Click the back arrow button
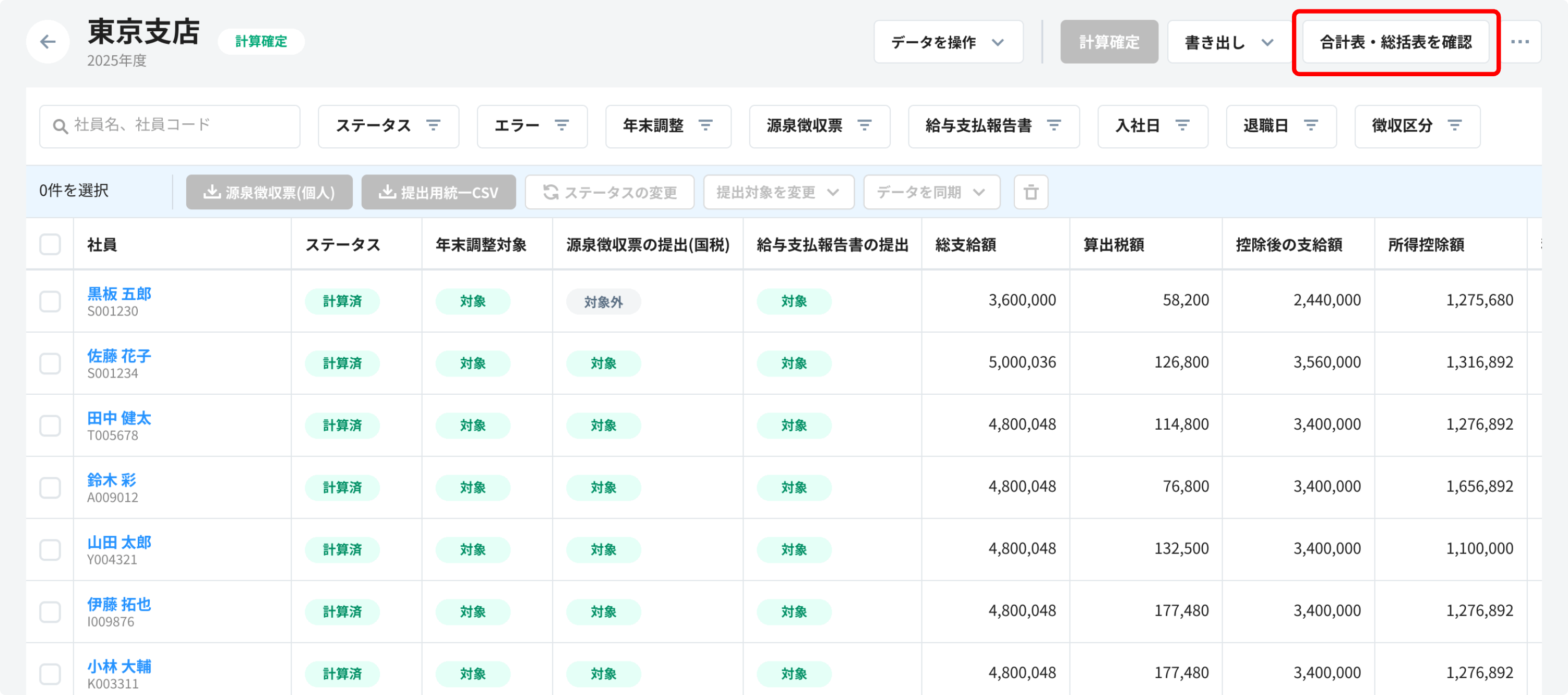This screenshot has width=1568, height=695. tap(47, 42)
